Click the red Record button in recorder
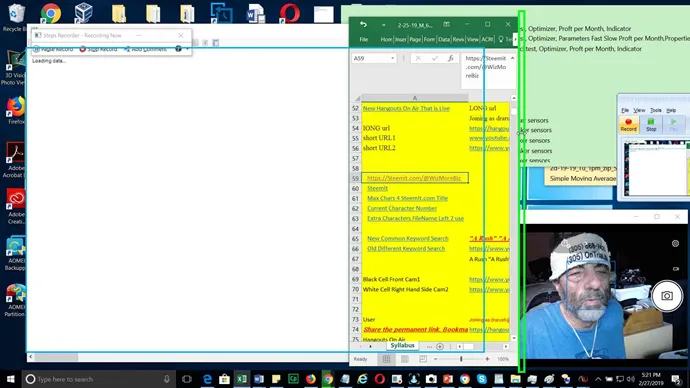 [x=628, y=124]
